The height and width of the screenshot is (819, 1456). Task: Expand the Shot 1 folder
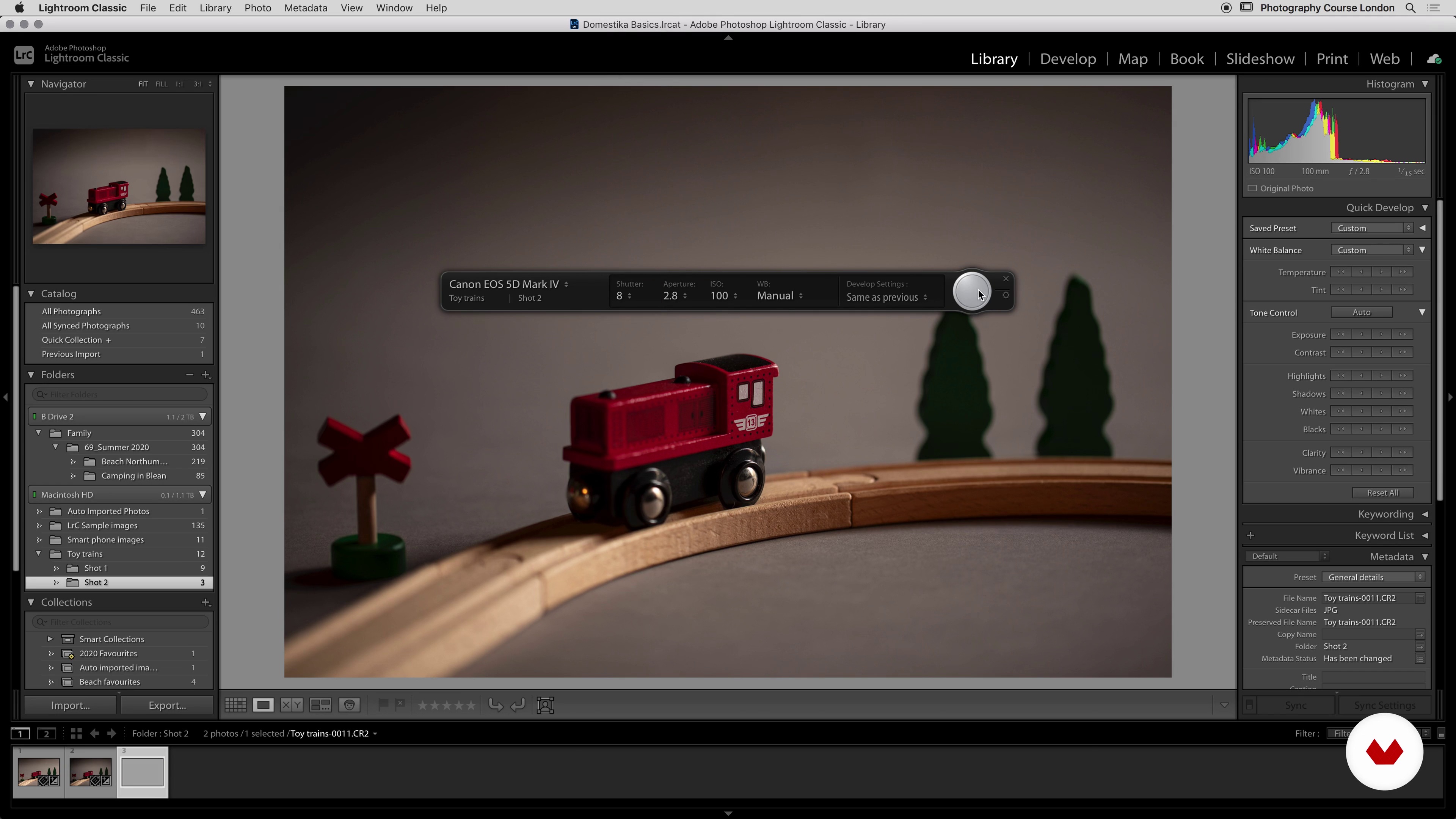coord(56,568)
